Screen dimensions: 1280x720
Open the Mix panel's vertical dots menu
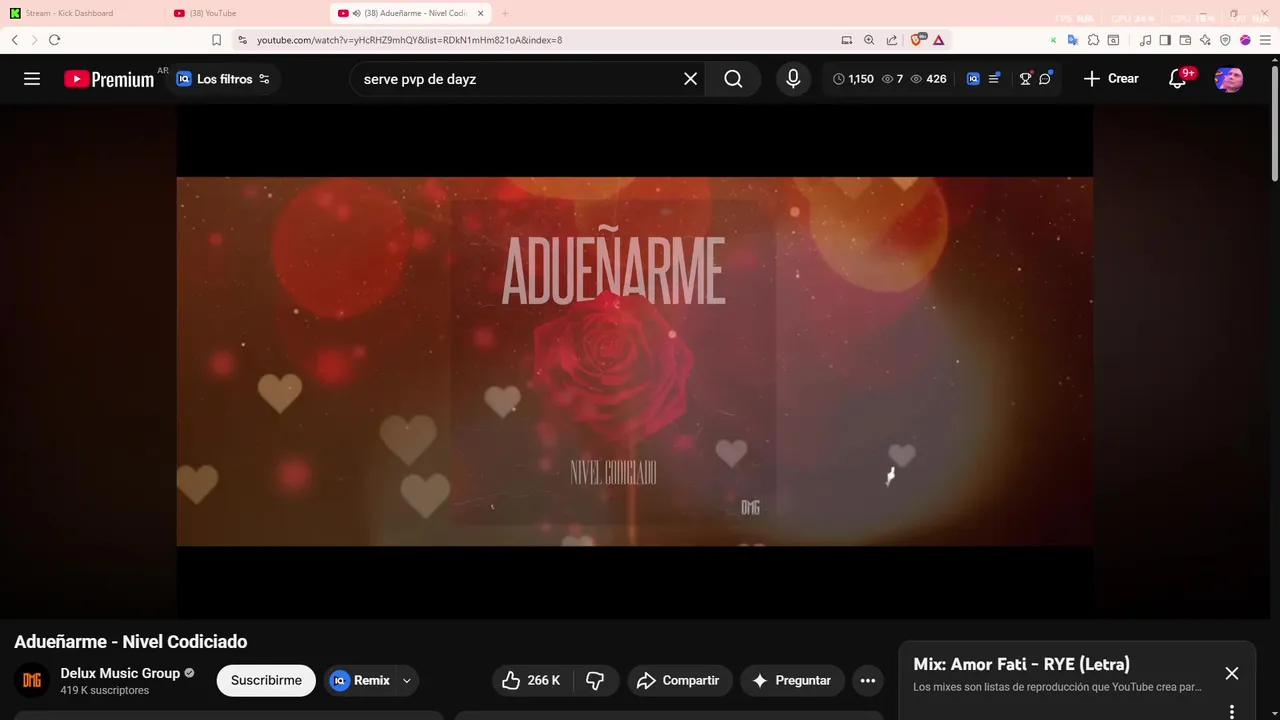coord(1232,711)
